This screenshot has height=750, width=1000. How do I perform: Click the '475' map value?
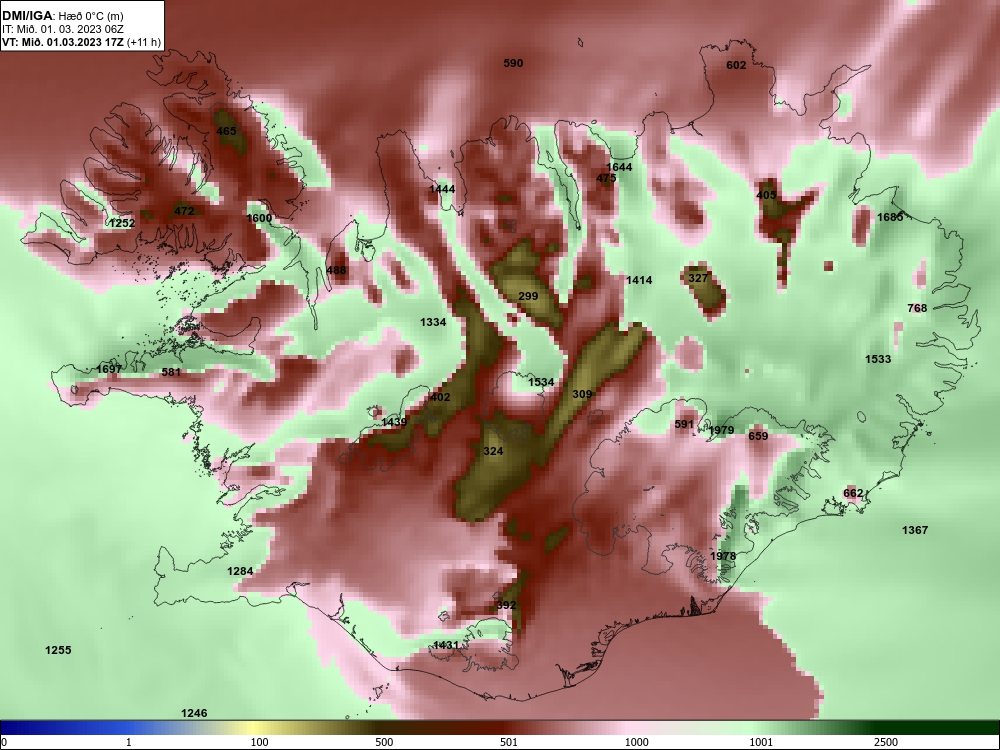pos(607,179)
